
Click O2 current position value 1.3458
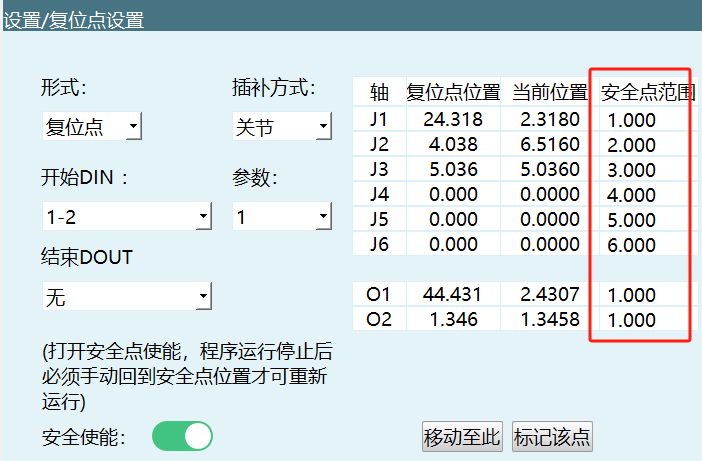coord(550,319)
